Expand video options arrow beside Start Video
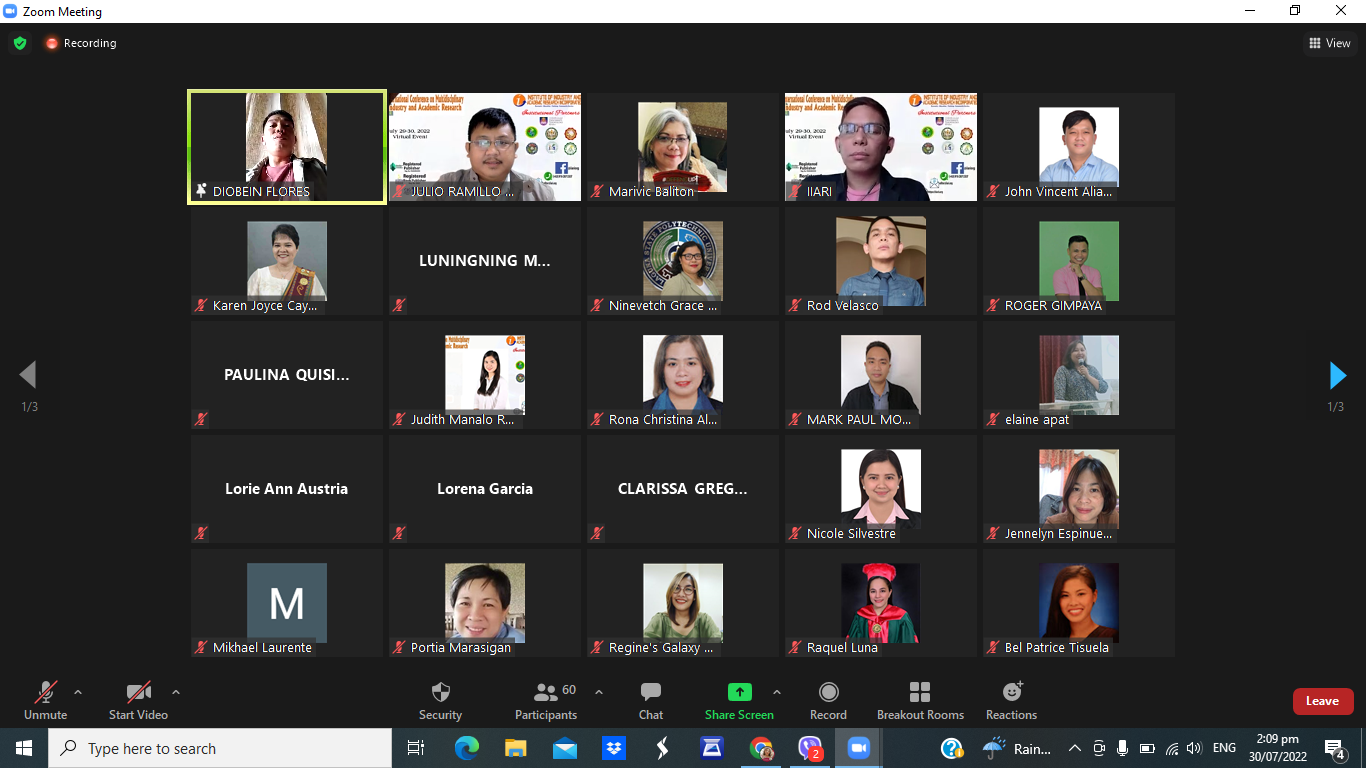This screenshot has width=1366, height=768. (176, 691)
